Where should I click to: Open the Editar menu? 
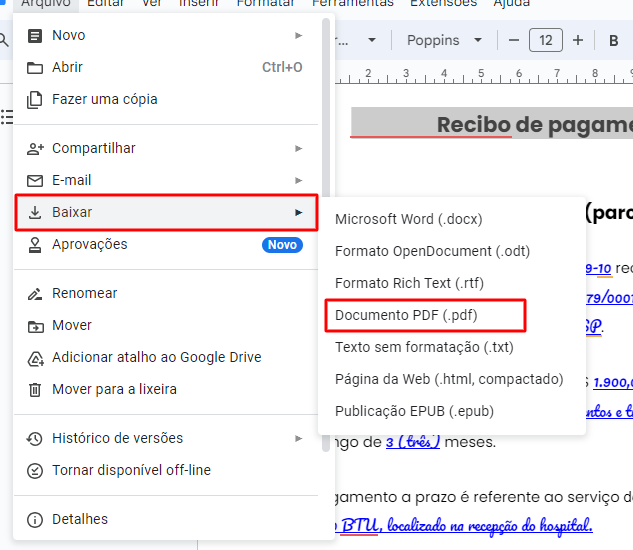coord(106,4)
